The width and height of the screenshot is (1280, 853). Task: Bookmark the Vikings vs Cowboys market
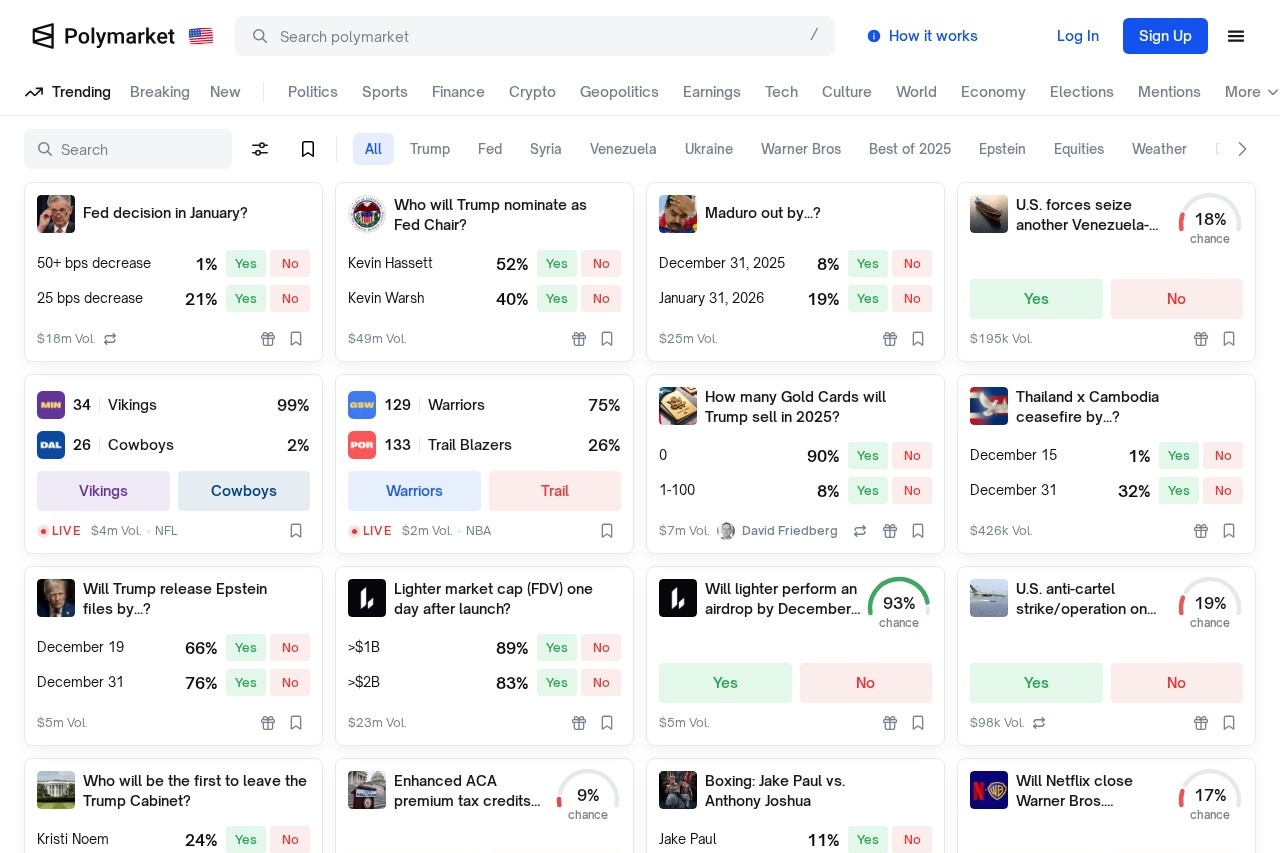tap(296, 531)
